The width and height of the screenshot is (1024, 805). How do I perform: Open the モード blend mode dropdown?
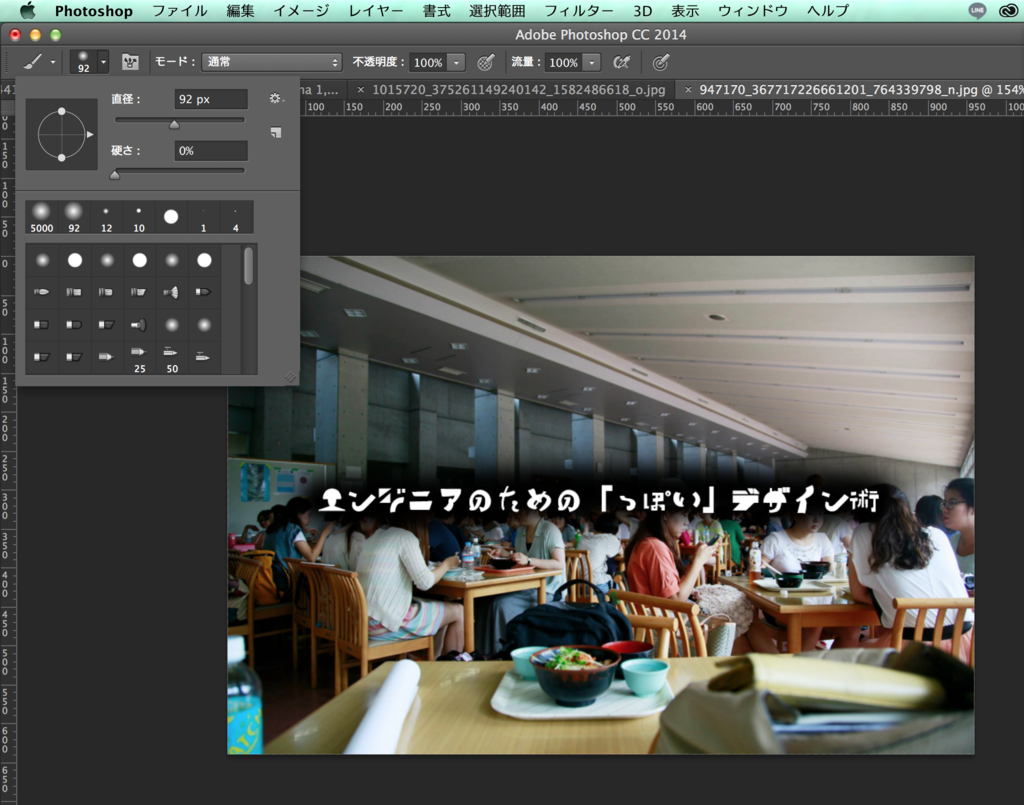271,62
